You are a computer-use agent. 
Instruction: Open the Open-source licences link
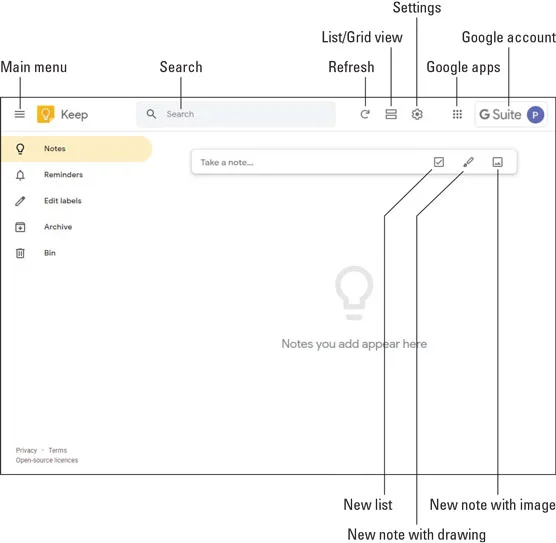tap(47, 460)
